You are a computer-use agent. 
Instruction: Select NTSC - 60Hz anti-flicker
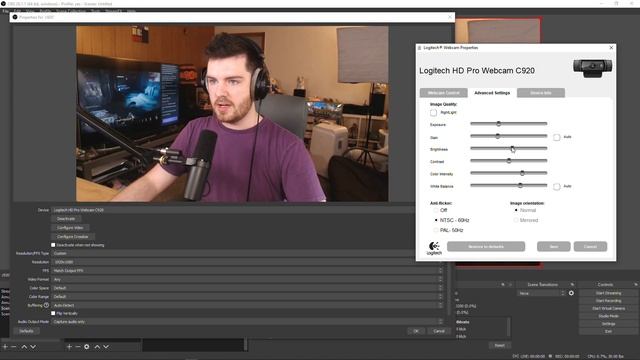point(436,220)
